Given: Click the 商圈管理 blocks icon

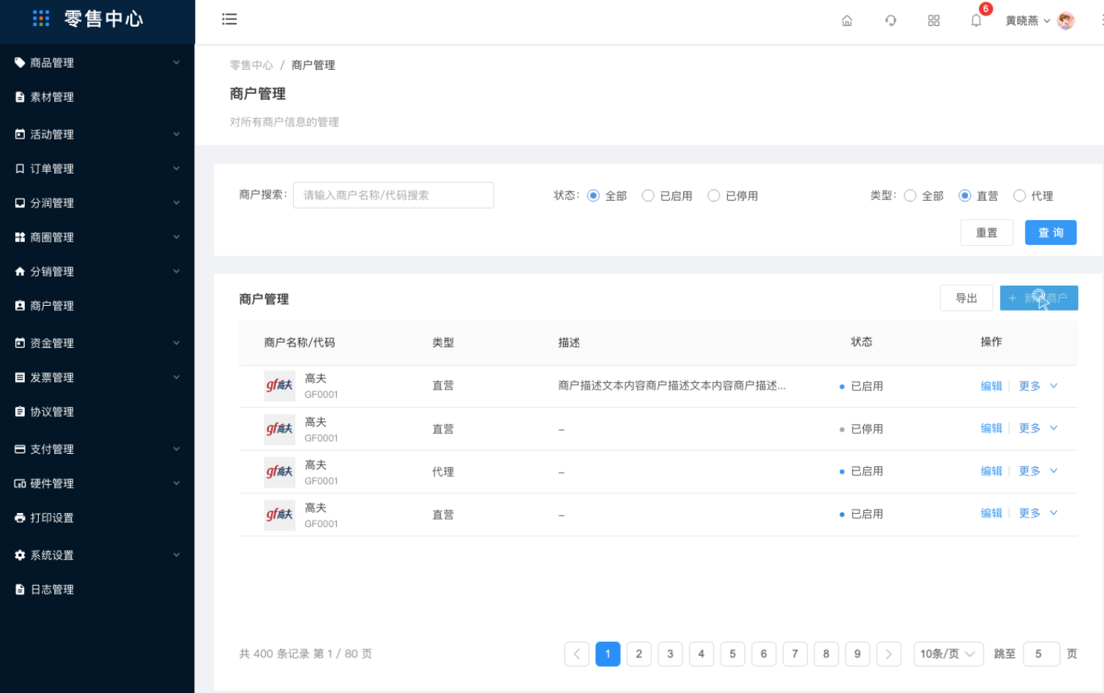Looking at the screenshot, I should pos(20,237).
